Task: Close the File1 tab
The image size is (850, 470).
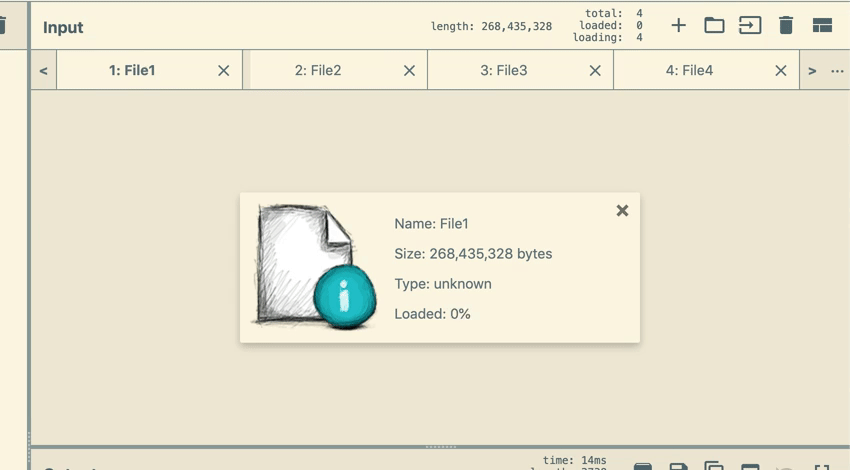Action: (223, 71)
